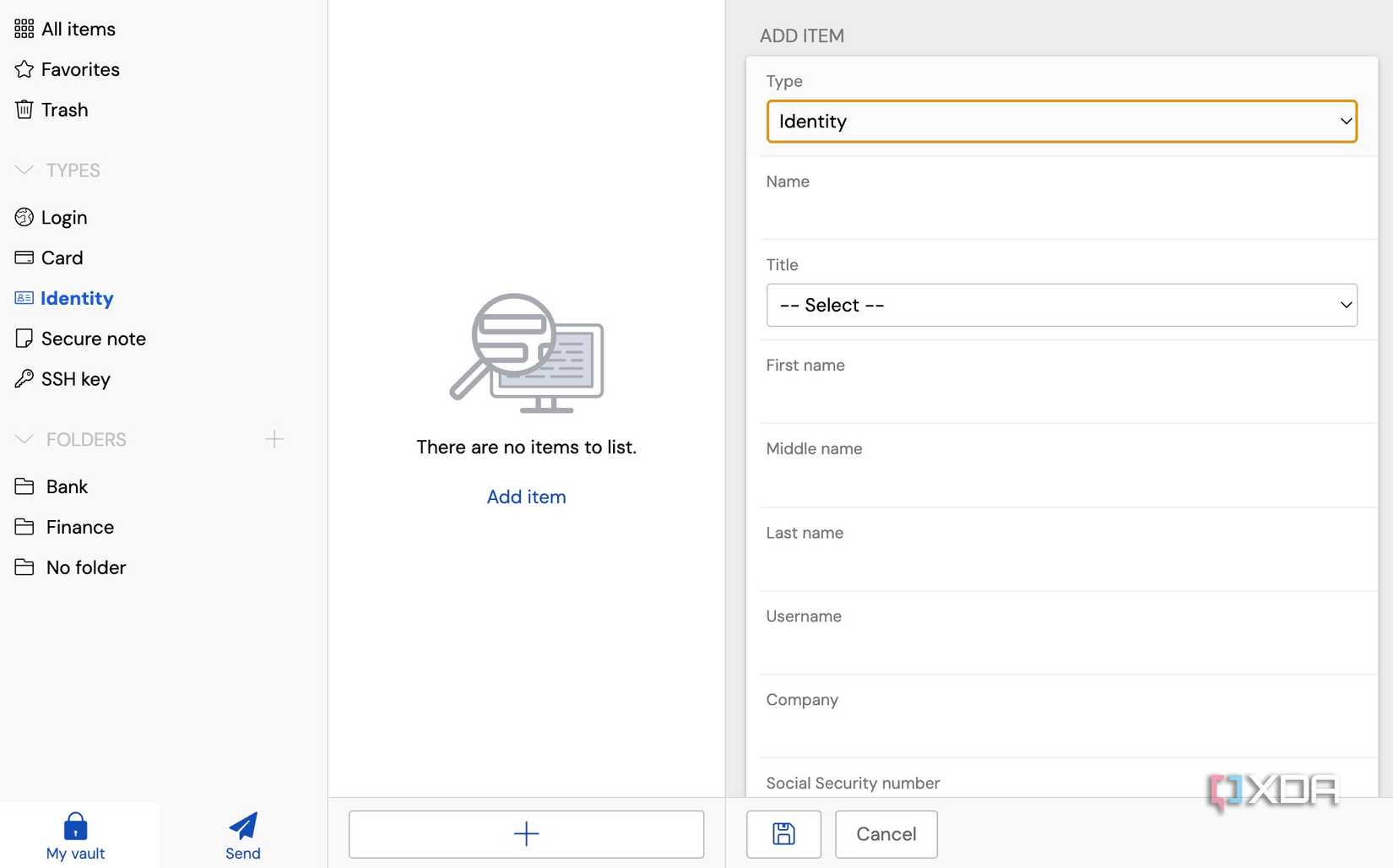
Task: Click the No folder icon
Action: [24, 567]
